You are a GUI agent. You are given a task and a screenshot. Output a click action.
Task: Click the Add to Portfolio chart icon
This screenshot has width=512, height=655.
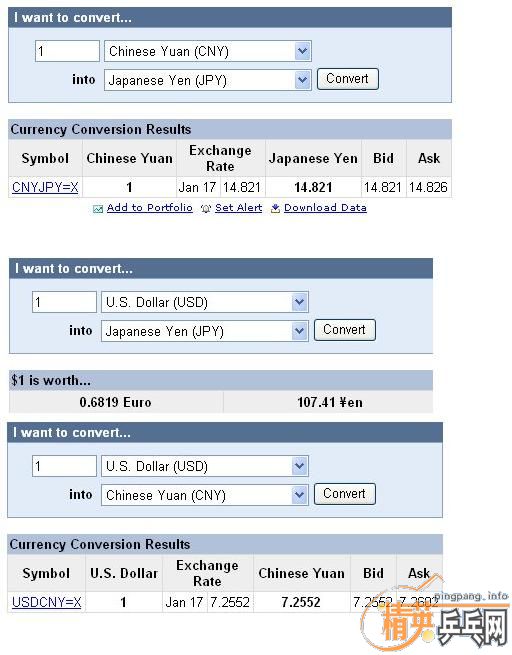98,209
